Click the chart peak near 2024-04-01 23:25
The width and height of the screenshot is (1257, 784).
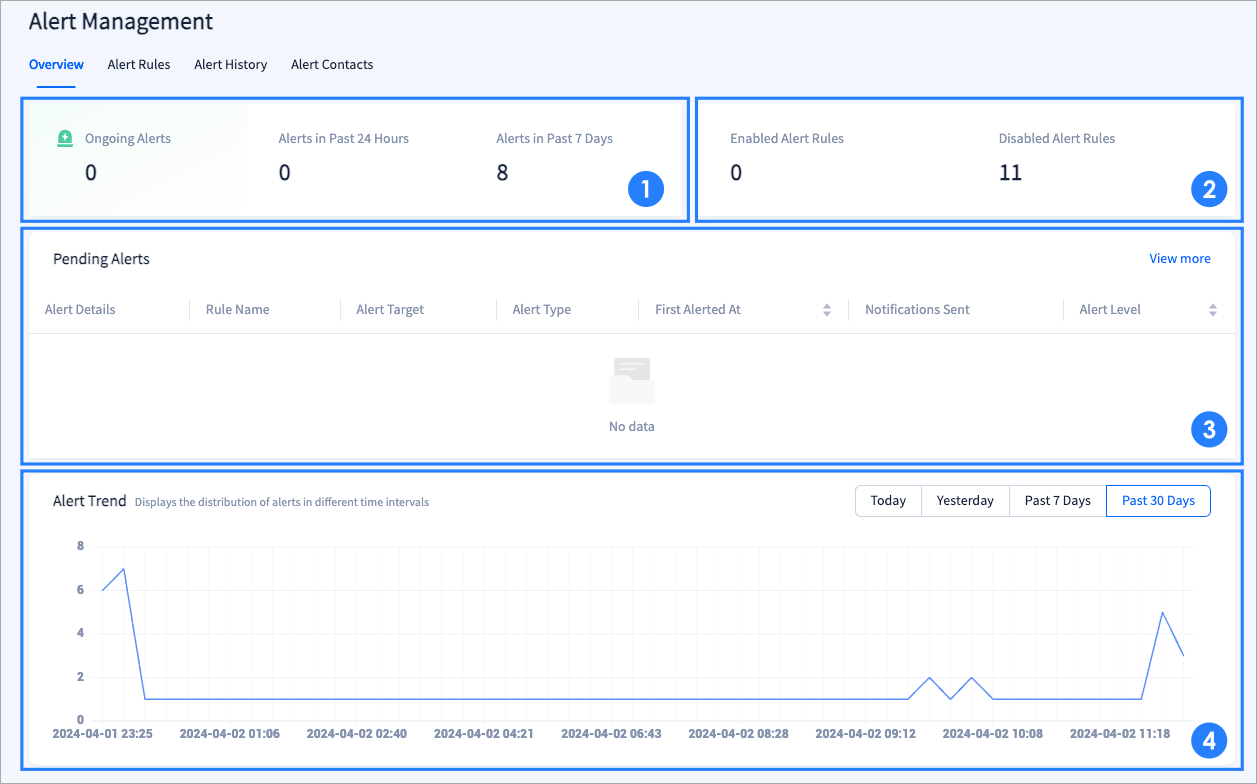tap(123, 569)
